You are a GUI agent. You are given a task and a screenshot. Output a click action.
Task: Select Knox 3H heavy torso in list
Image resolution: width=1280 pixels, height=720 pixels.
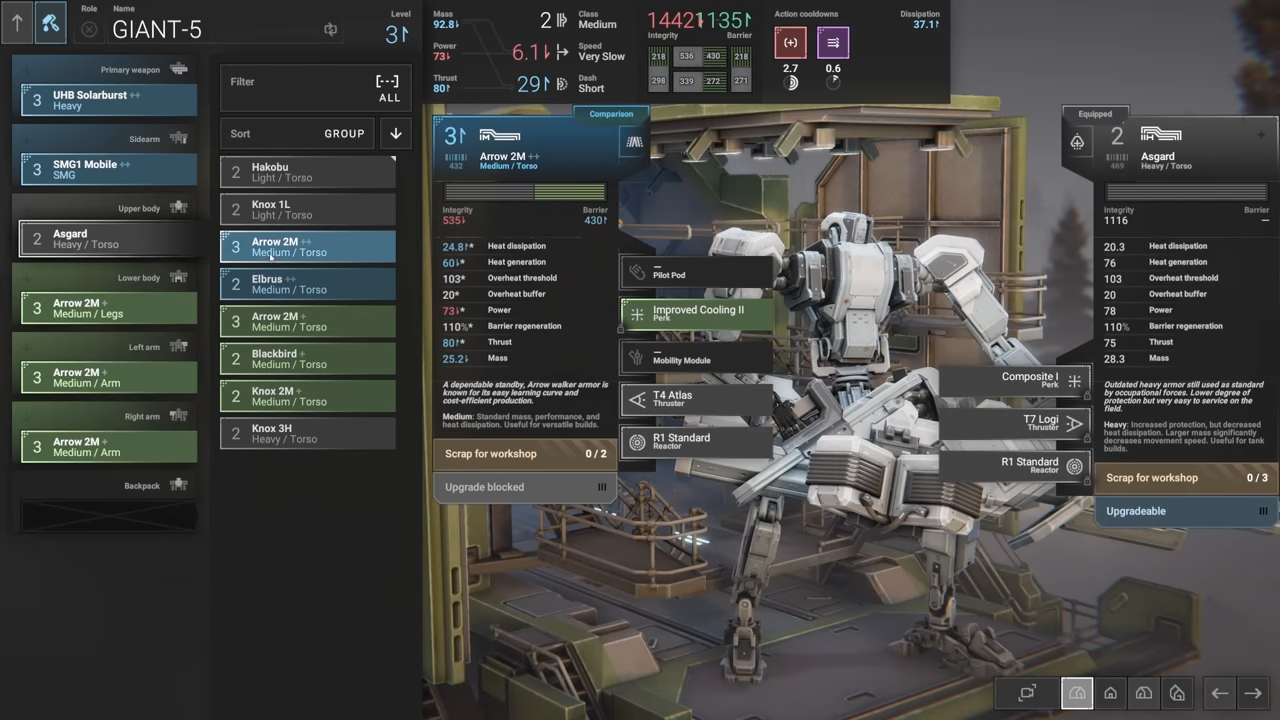point(308,434)
